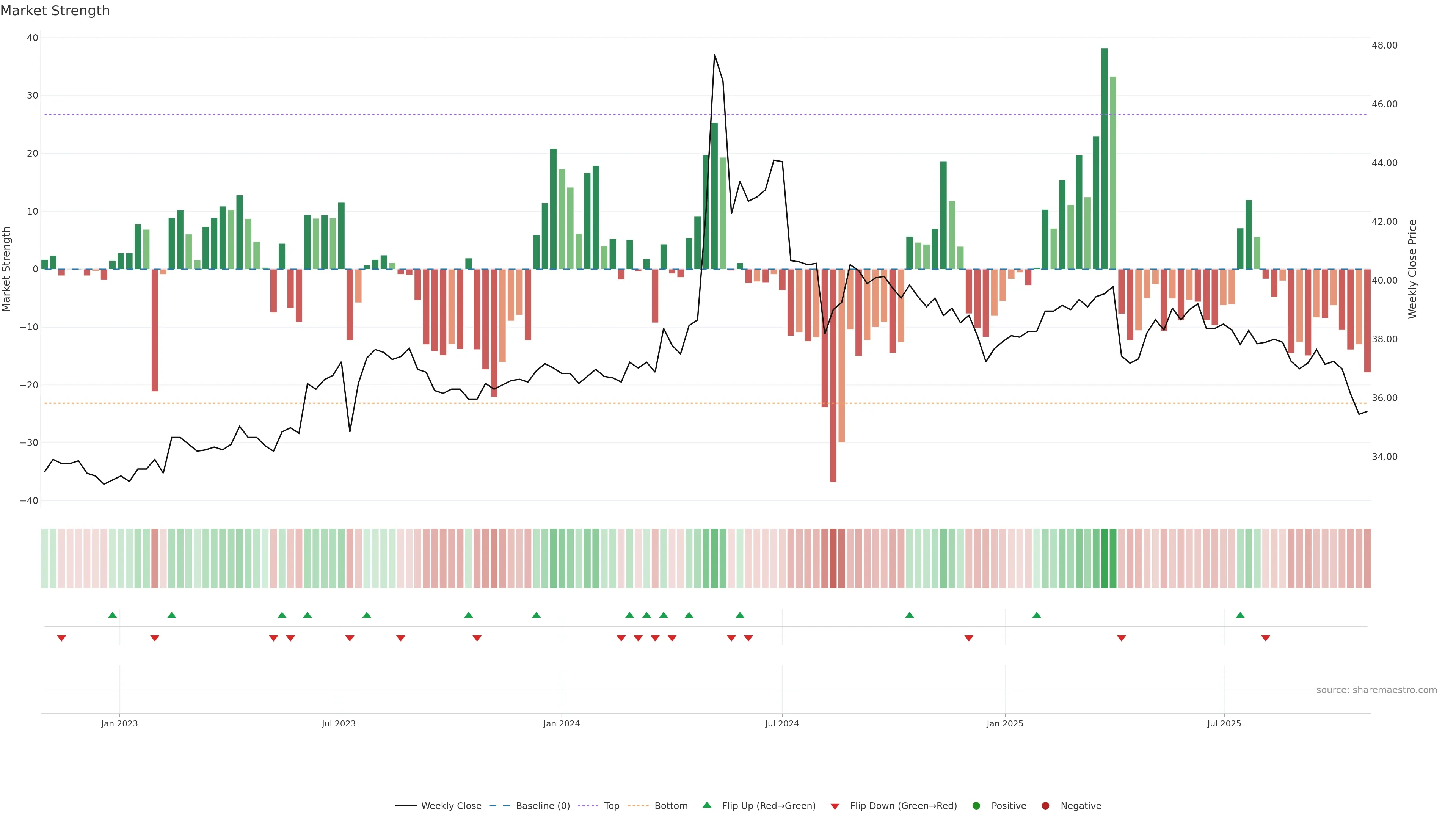Viewport: 1456px width, 819px height.
Task: Click the rightmost green flip-up triangle marker
Action: click(x=1240, y=615)
